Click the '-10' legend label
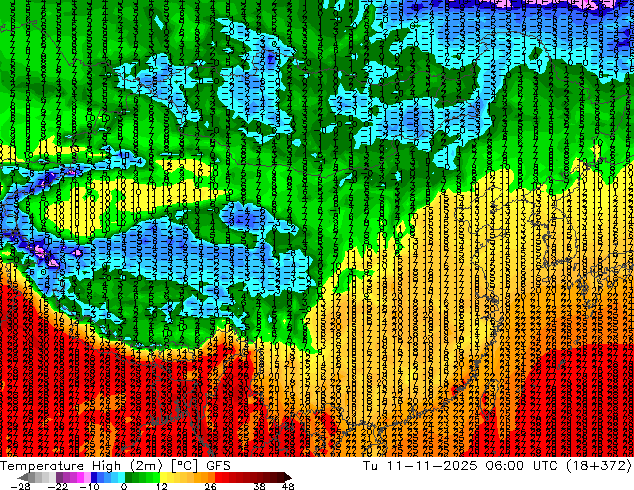 [89, 486]
